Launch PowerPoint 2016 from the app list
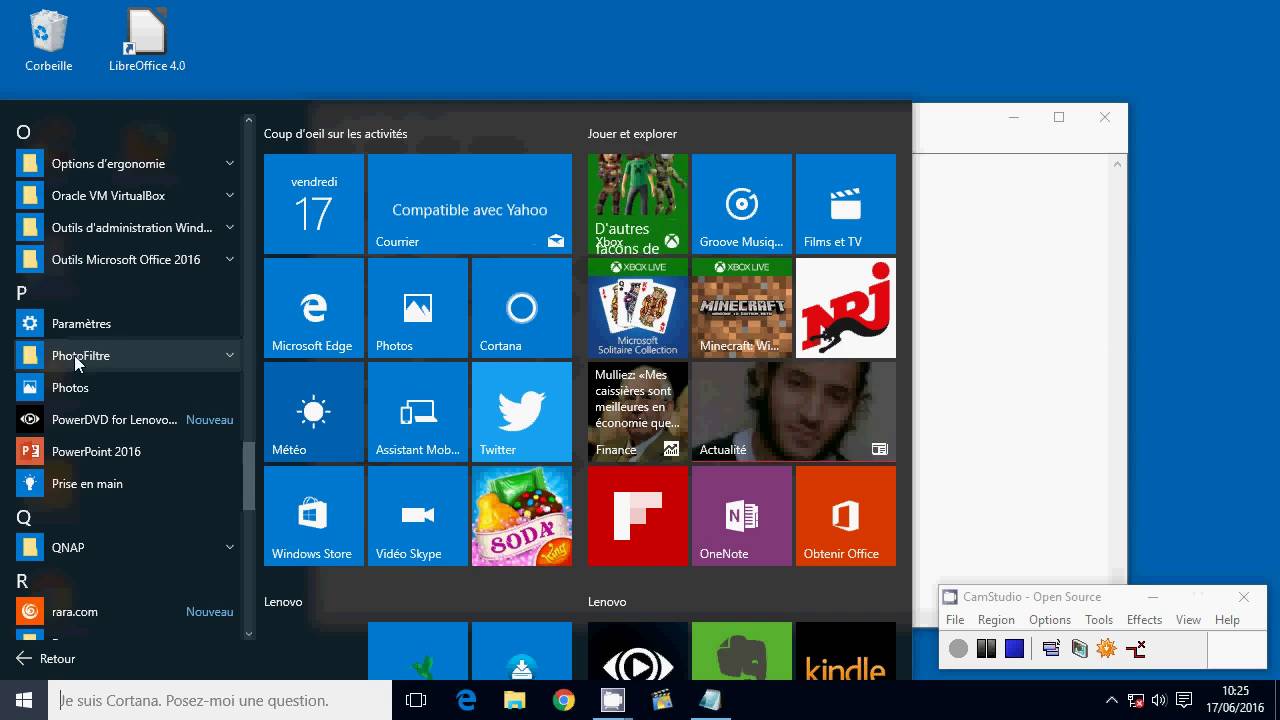 pyautogui.click(x=127, y=452)
